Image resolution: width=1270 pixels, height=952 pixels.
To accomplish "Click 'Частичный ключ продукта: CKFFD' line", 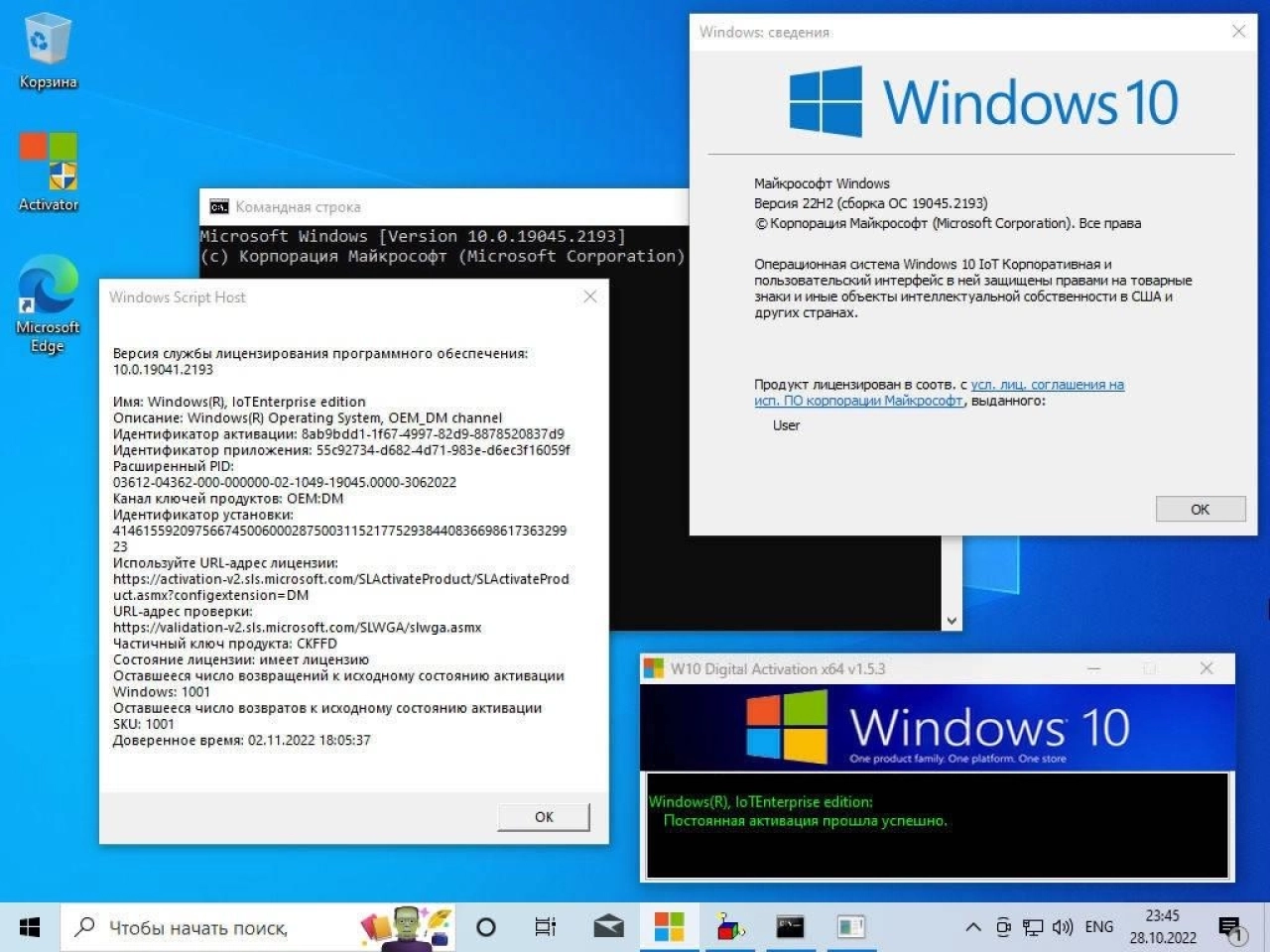I will pos(225,644).
